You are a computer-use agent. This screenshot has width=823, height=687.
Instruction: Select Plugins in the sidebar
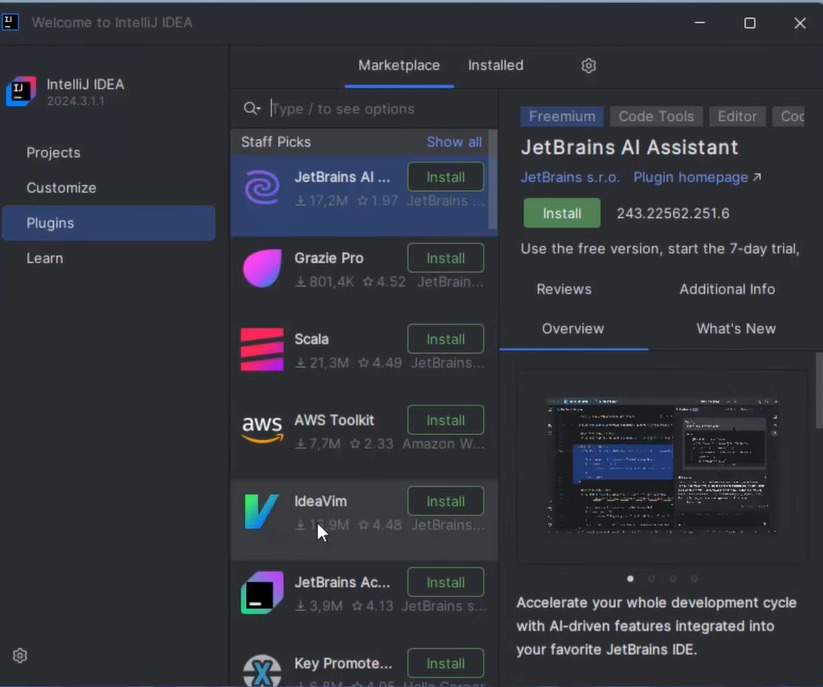tap(109, 223)
